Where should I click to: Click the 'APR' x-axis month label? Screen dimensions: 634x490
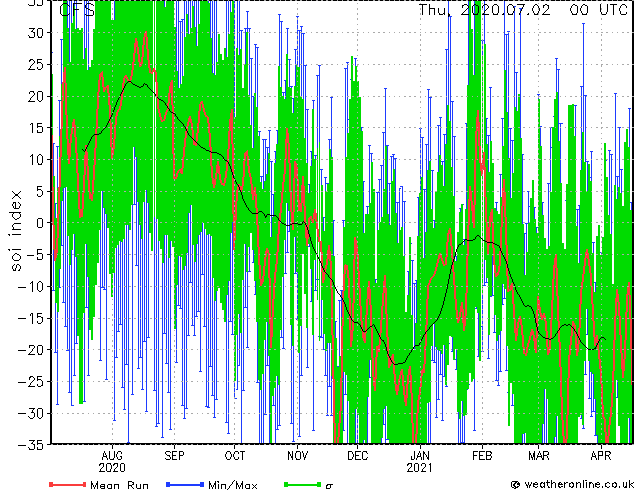click(x=600, y=456)
